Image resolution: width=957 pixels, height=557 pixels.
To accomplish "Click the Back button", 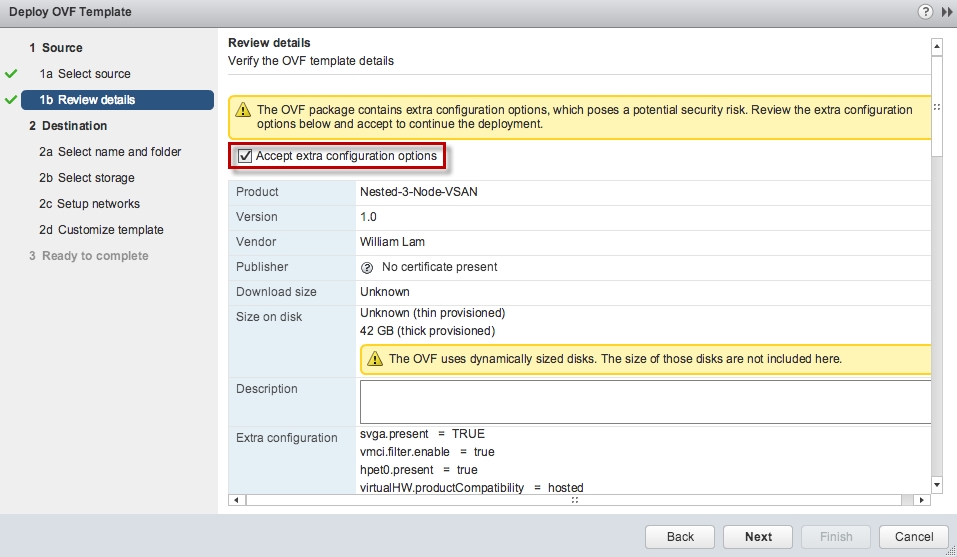I will coord(680,537).
